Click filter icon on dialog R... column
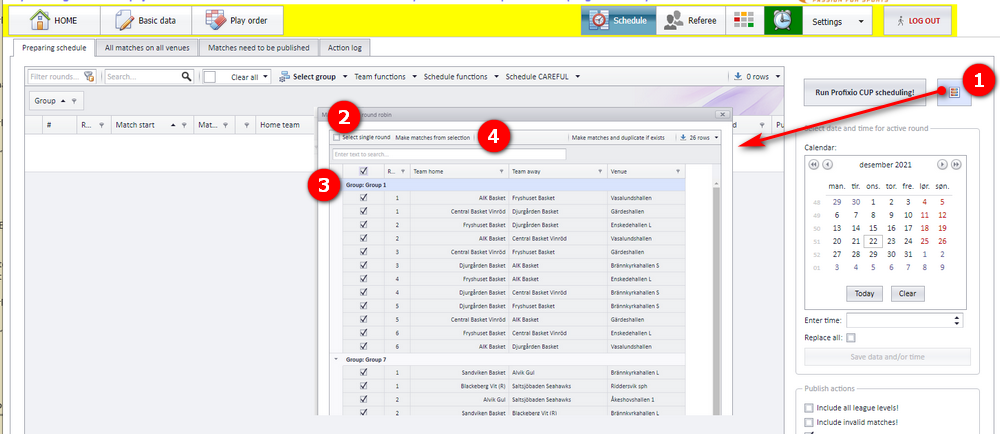 tap(402, 171)
